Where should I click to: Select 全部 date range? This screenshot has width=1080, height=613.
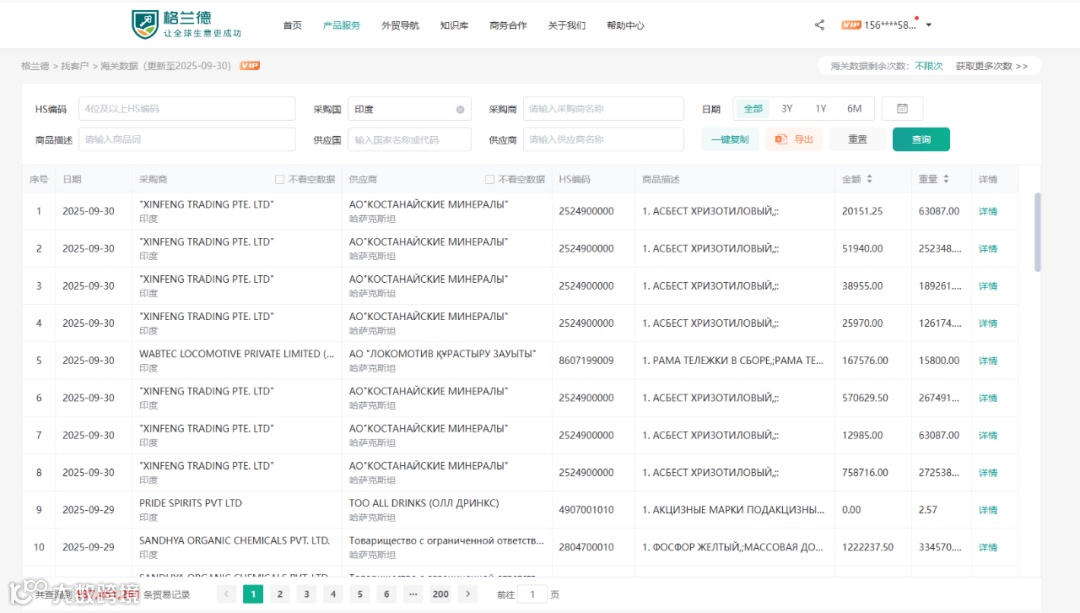(753, 108)
